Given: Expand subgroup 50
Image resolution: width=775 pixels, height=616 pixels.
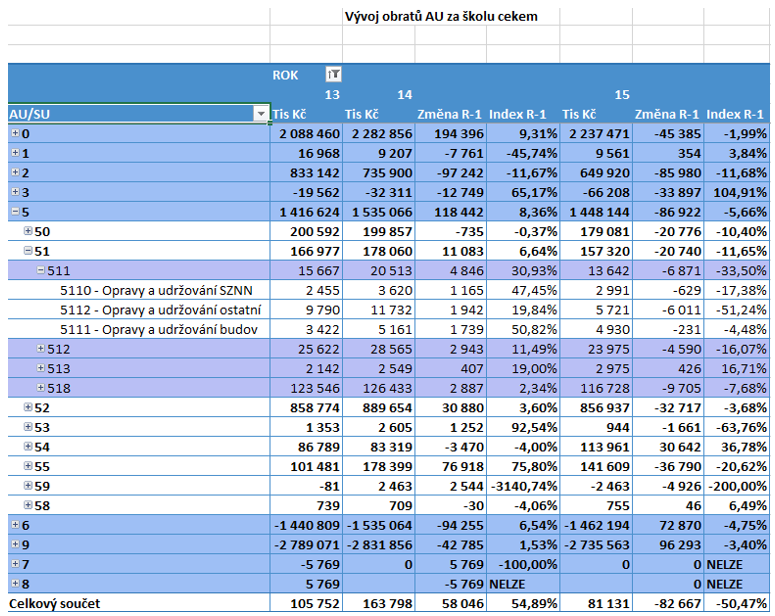Looking at the screenshot, I should (x=28, y=231).
